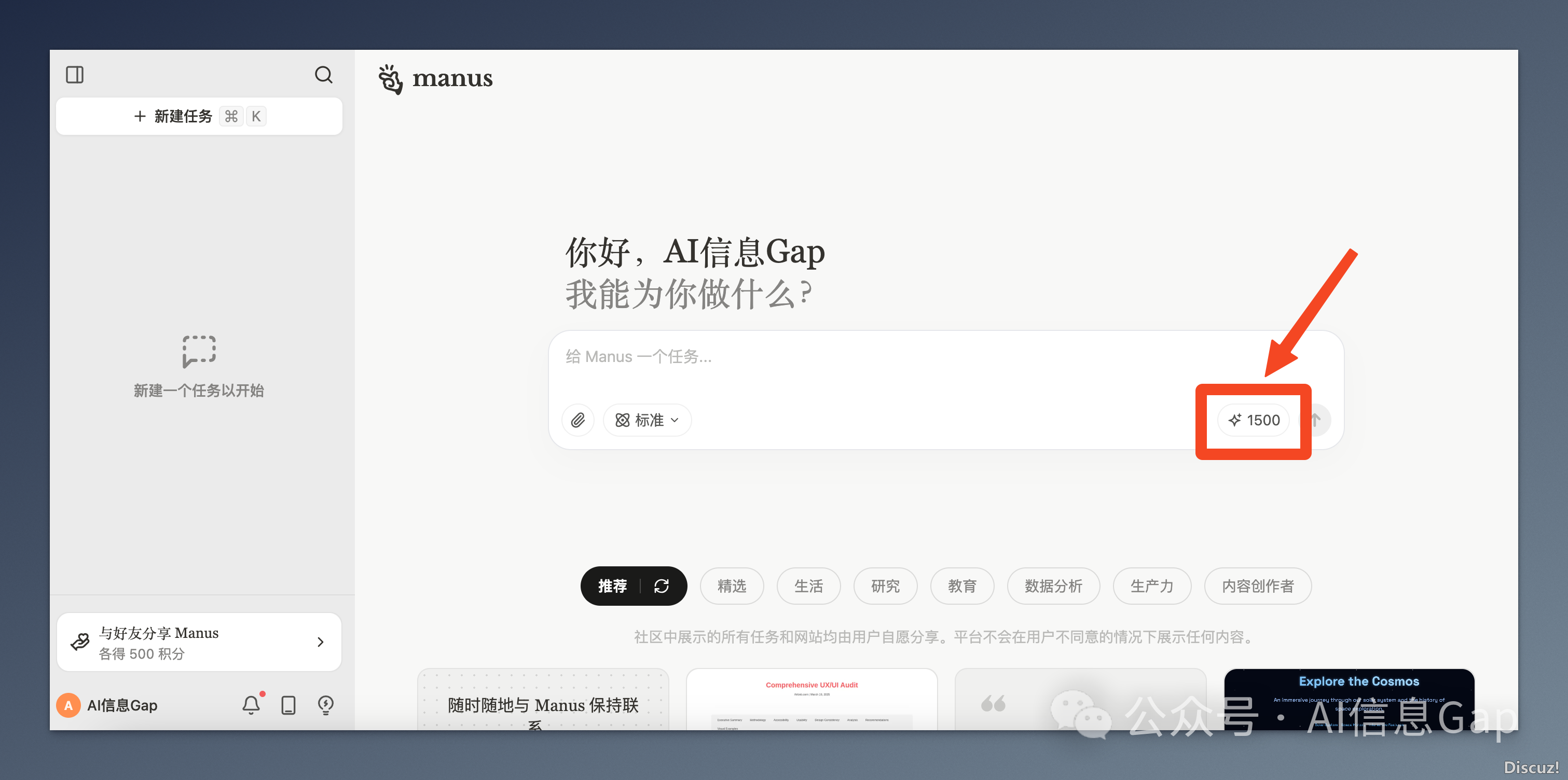The height and width of the screenshot is (780, 1568).
Task: Click the 各得 500 积分 text
Action: [x=142, y=654]
